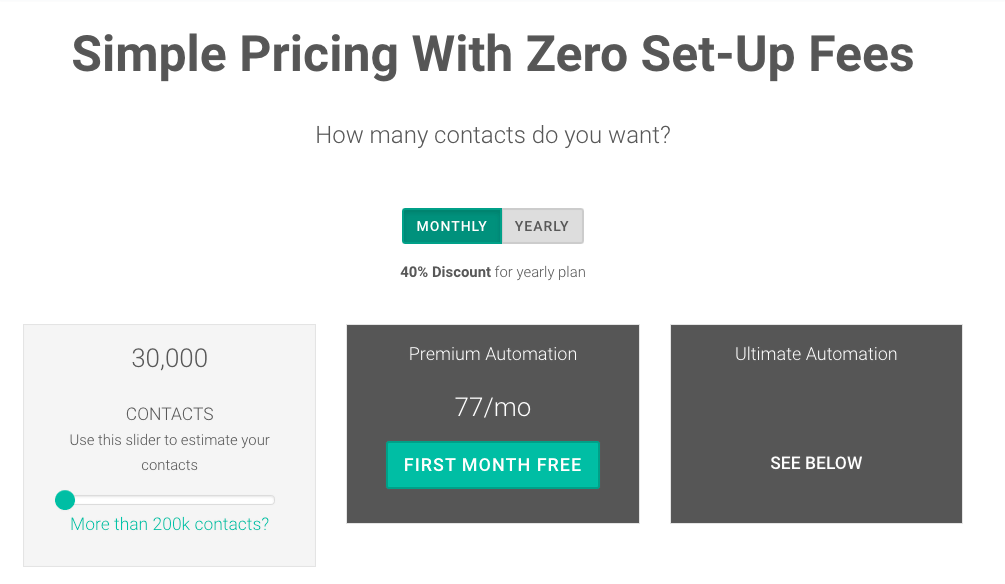Select the MONTHLY billing option
The height and width of the screenshot is (584, 1005).
pos(452,226)
